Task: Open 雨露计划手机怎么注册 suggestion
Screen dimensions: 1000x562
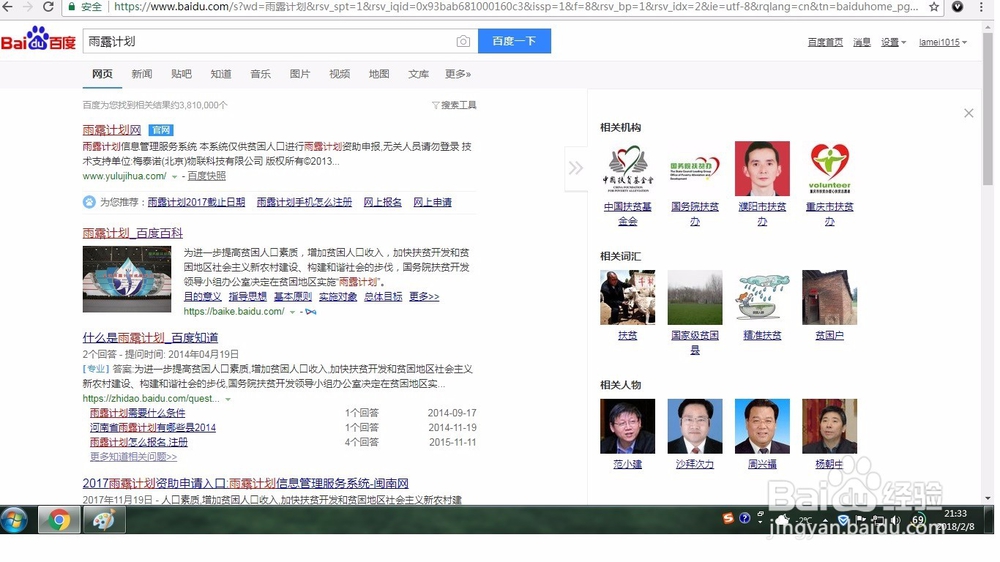Action: 304,202
